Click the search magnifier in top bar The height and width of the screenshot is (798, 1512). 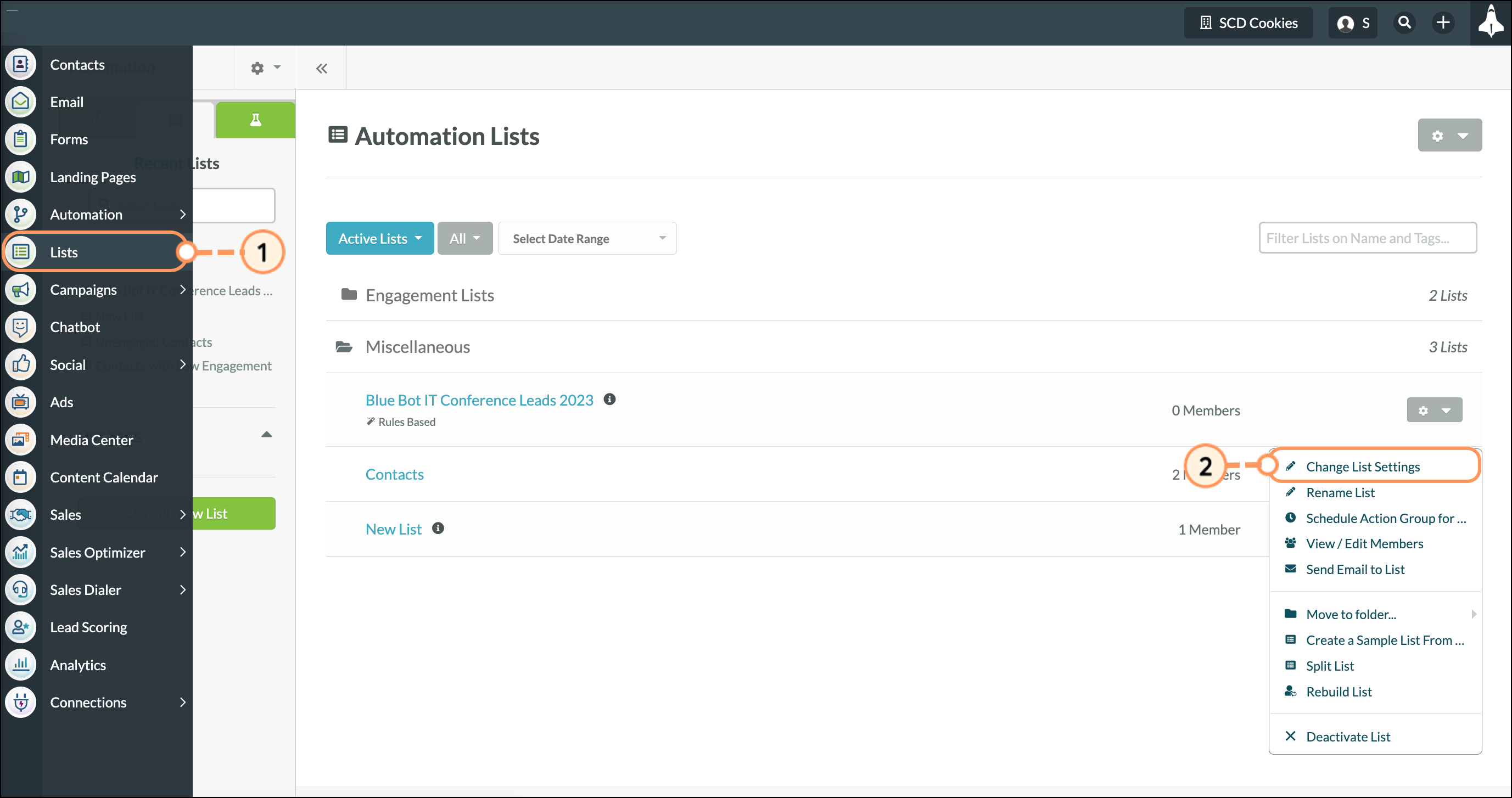click(1404, 23)
